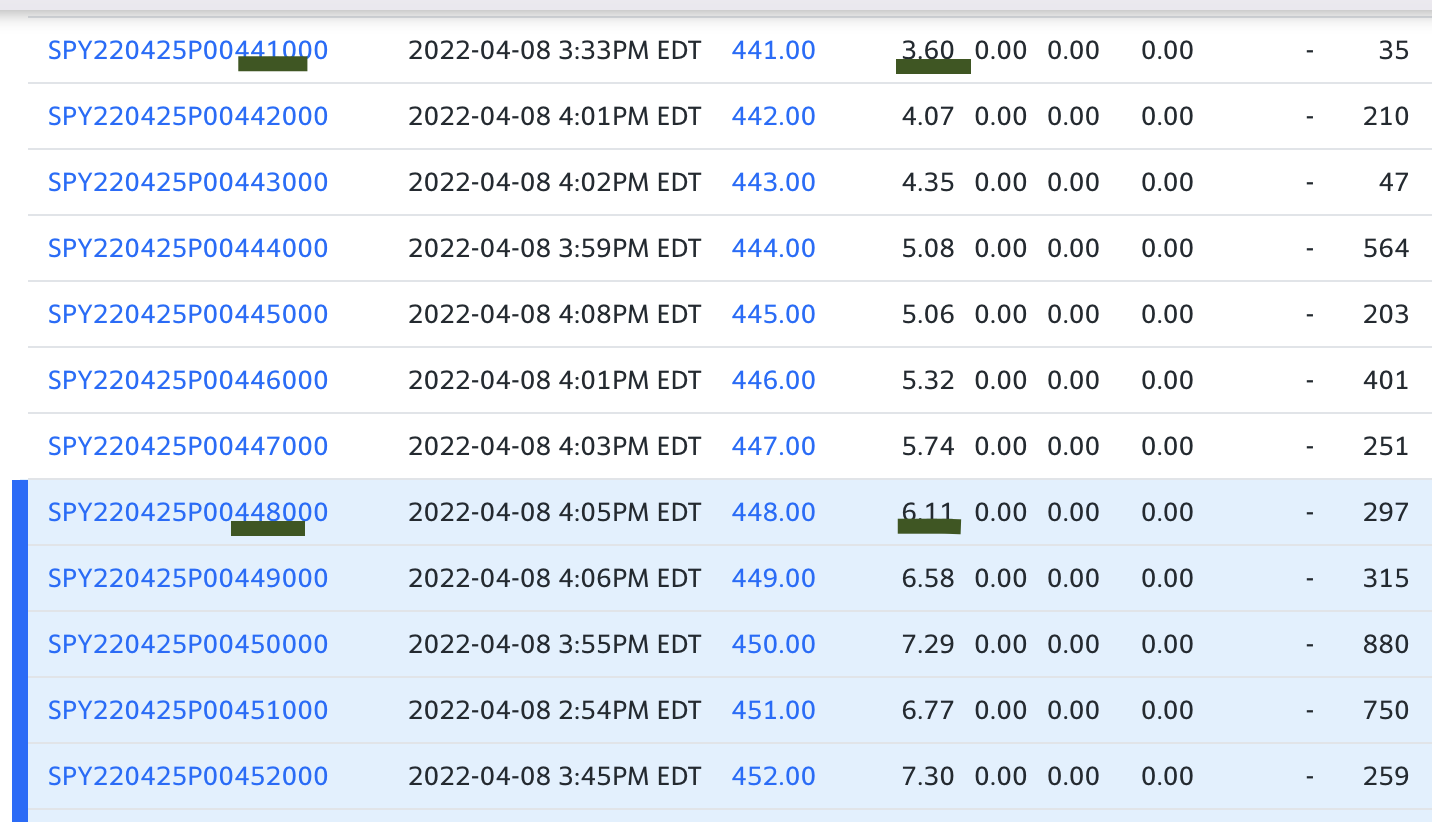Click the 450.00 strike link
The image size is (1432, 822).
point(774,644)
